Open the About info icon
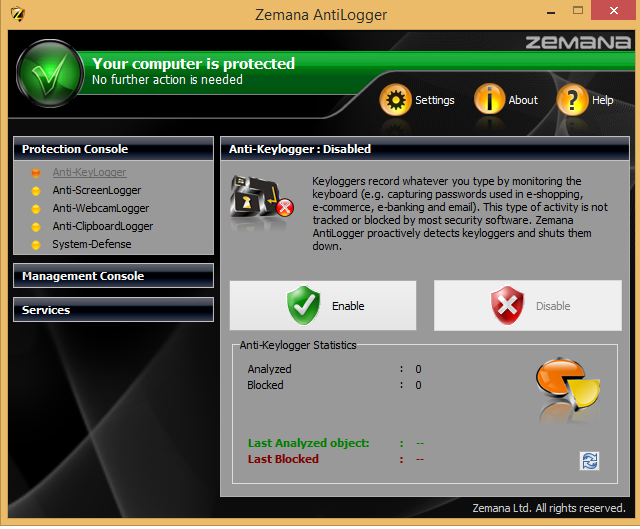 (x=489, y=99)
